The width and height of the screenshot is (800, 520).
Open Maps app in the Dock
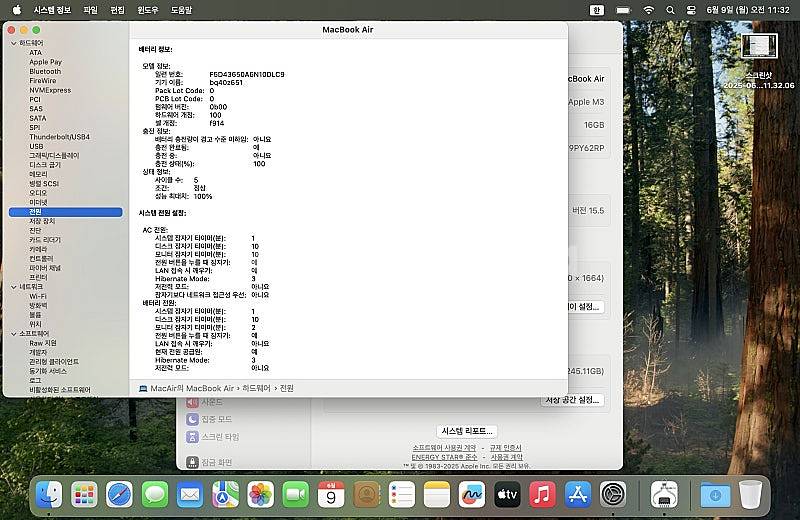(x=225, y=494)
